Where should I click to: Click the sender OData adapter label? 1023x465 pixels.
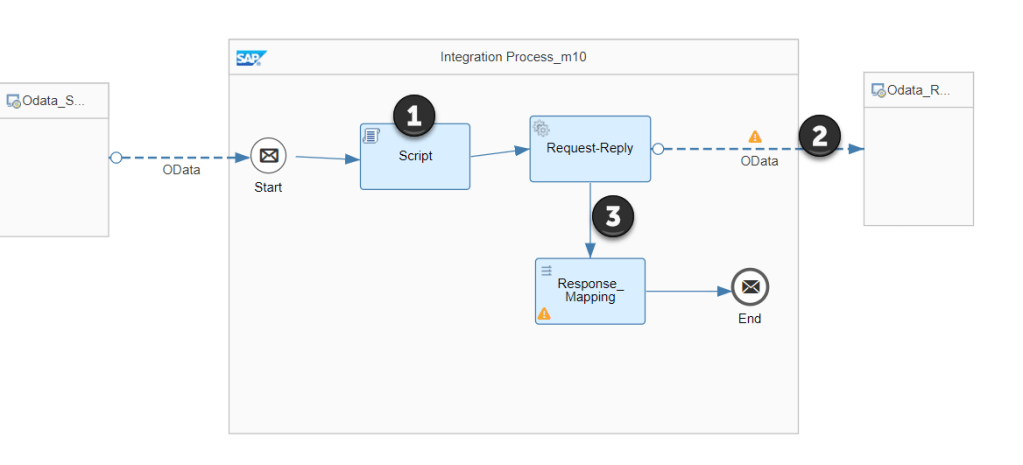pyautogui.click(x=181, y=170)
